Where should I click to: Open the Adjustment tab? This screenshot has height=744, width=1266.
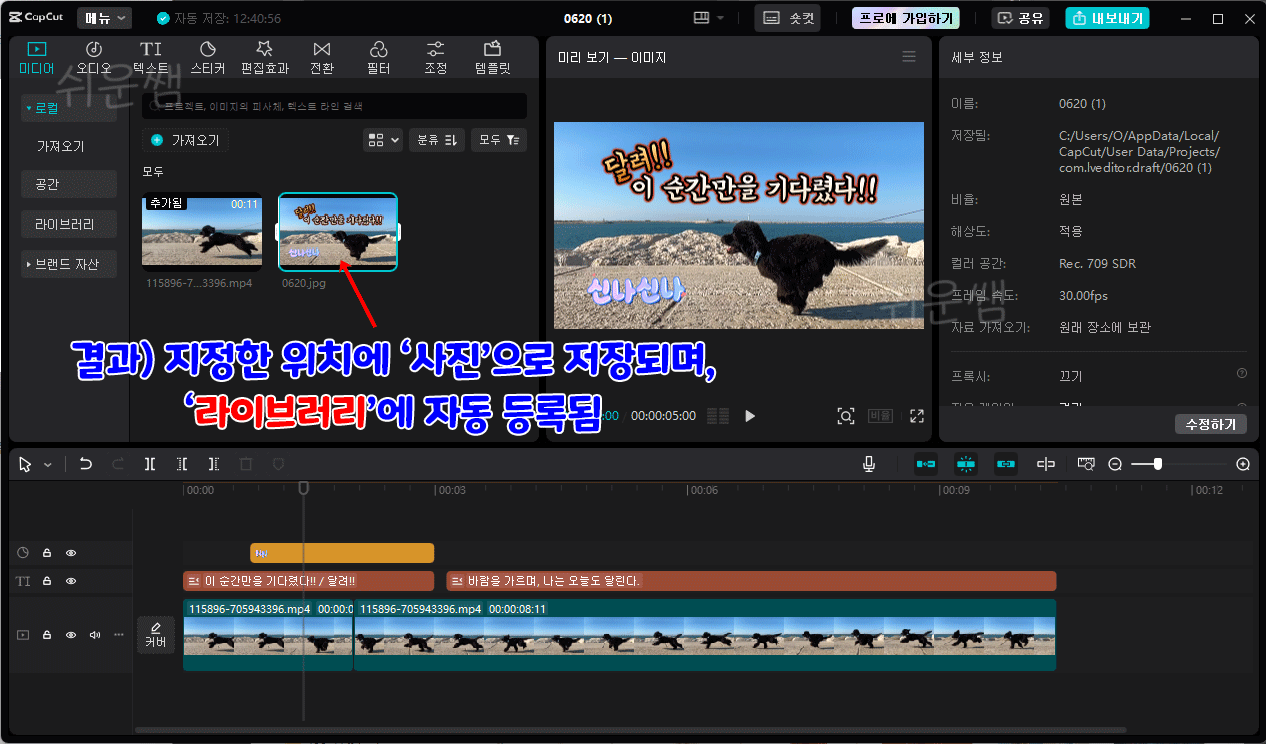pyautogui.click(x=435, y=59)
